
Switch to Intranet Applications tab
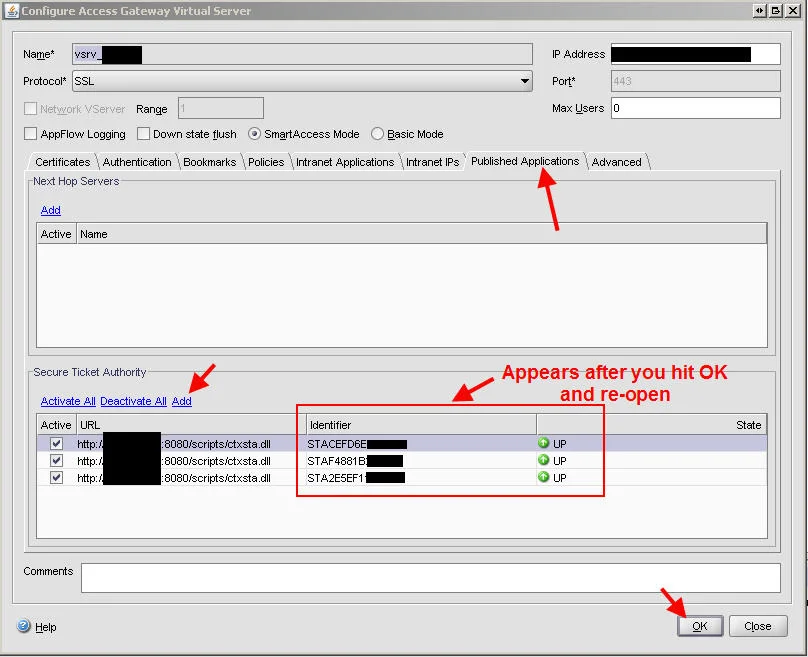click(x=345, y=162)
